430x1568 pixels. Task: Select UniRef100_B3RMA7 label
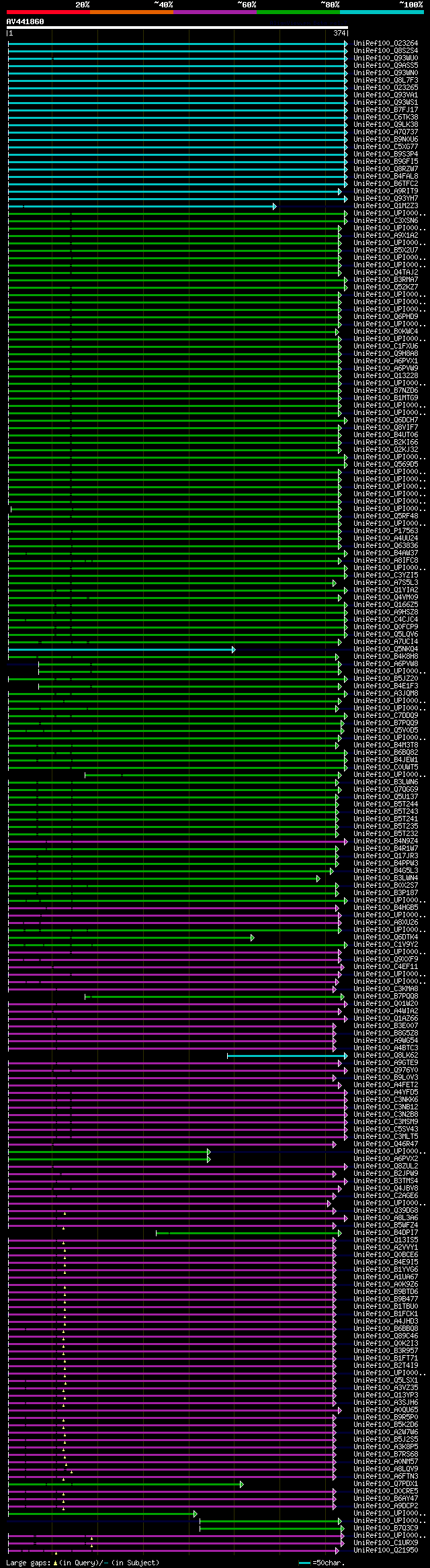pyautogui.click(x=386, y=279)
